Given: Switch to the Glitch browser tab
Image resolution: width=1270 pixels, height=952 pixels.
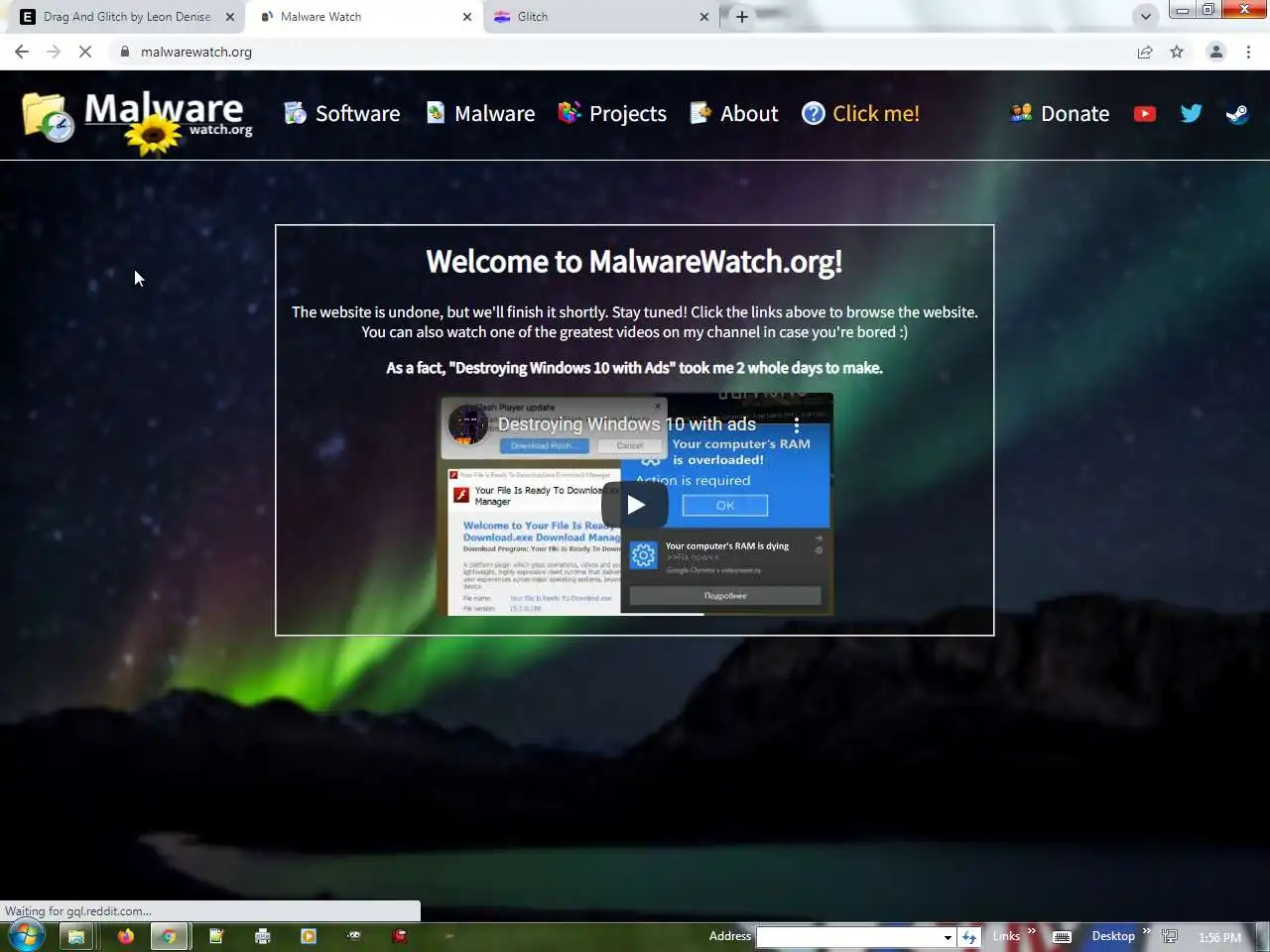Looking at the screenshot, I should (x=602, y=16).
